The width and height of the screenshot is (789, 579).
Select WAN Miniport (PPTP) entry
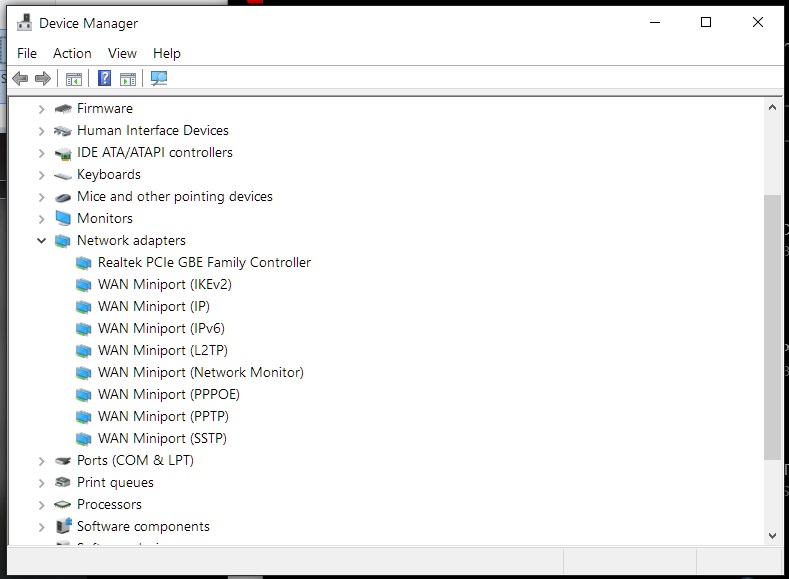click(x=163, y=417)
